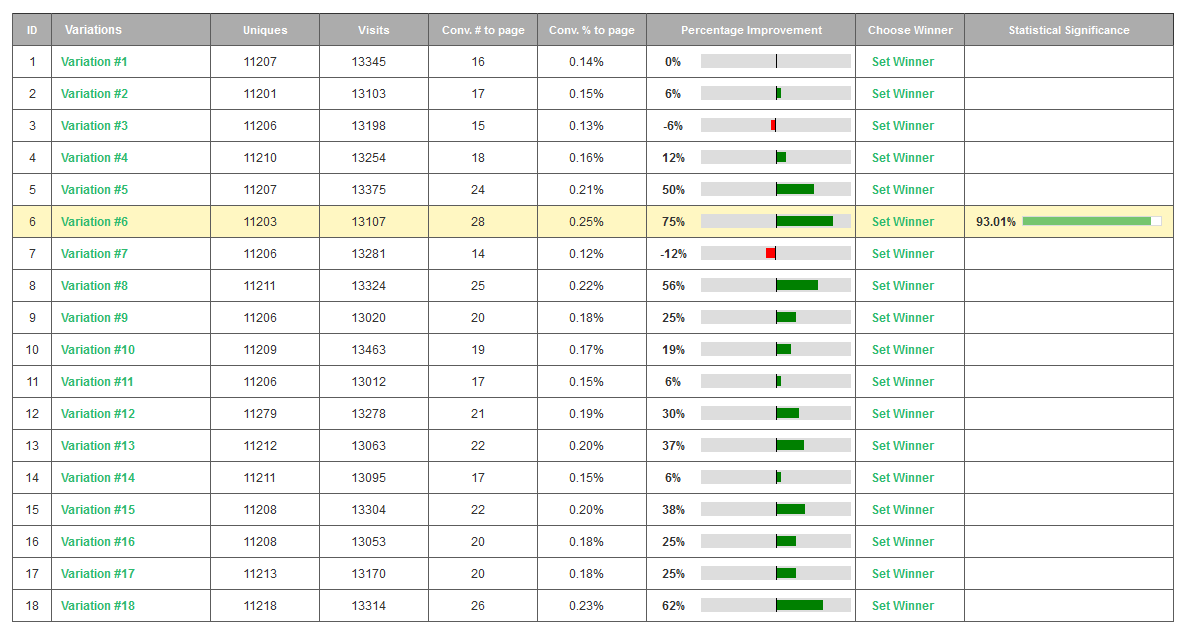The width and height of the screenshot is (1183, 637).
Task: Click the Conv. % to page header
Action: pos(591,30)
